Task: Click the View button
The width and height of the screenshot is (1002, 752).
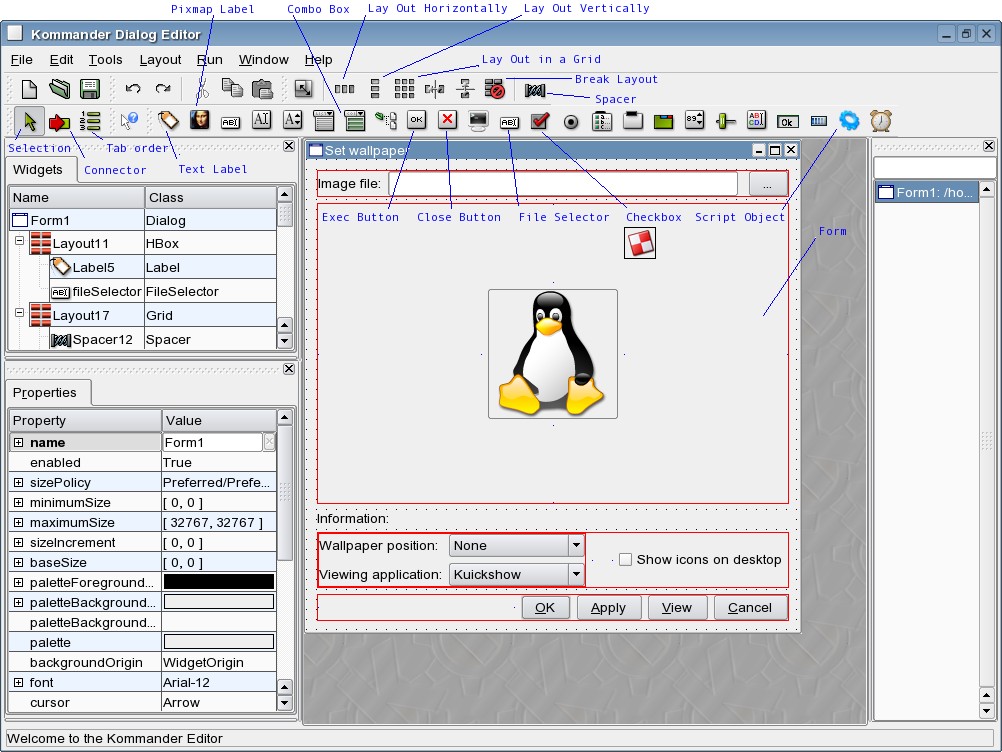Action: pyautogui.click(x=677, y=608)
